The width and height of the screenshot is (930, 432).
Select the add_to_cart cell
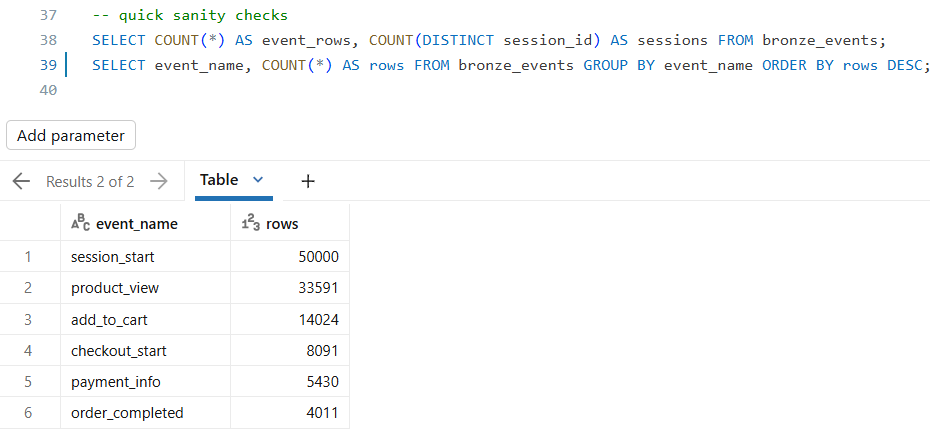[x=145, y=319]
